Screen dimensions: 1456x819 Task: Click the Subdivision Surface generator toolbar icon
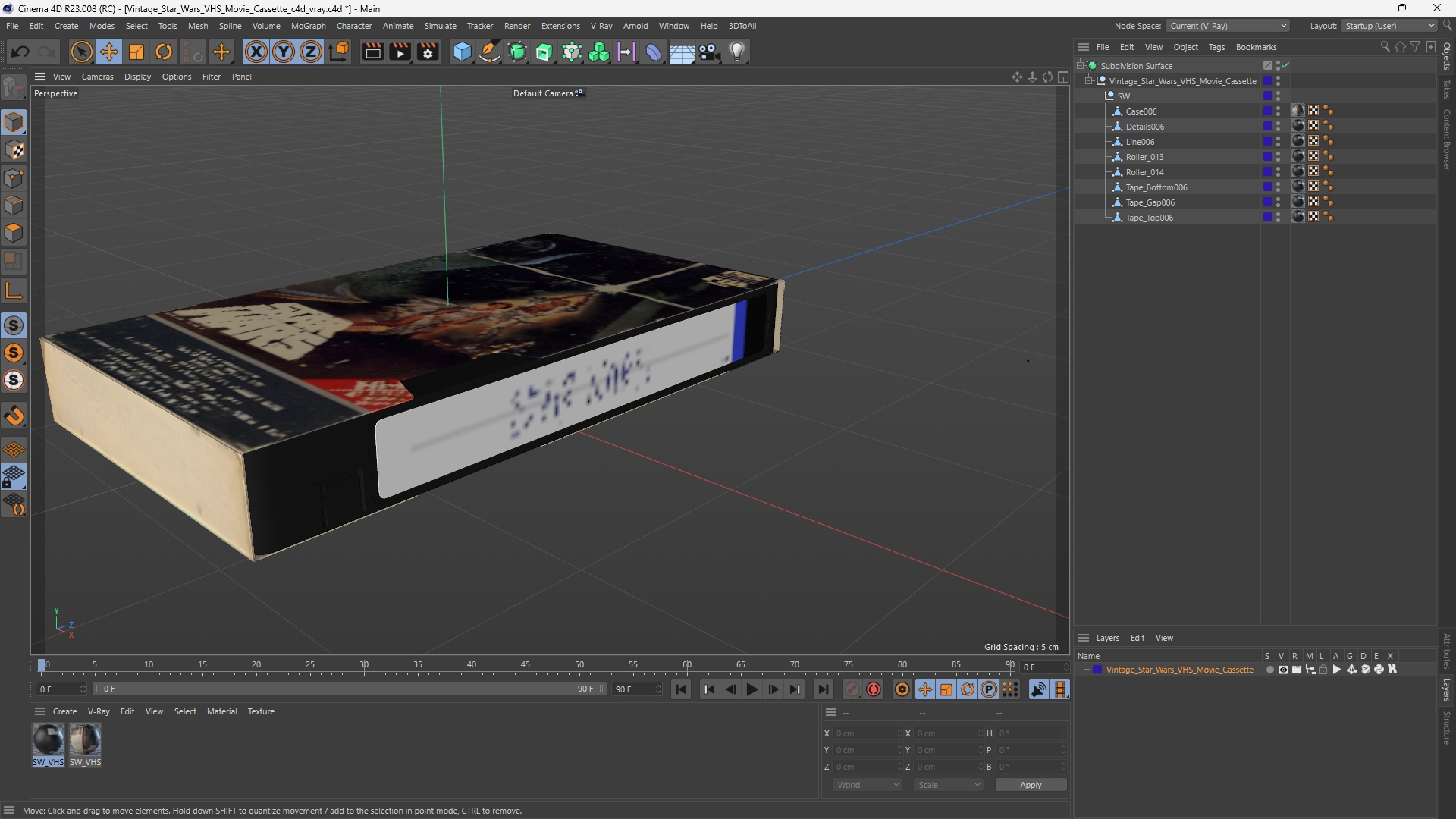pyautogui.click(x=518, y=52)
